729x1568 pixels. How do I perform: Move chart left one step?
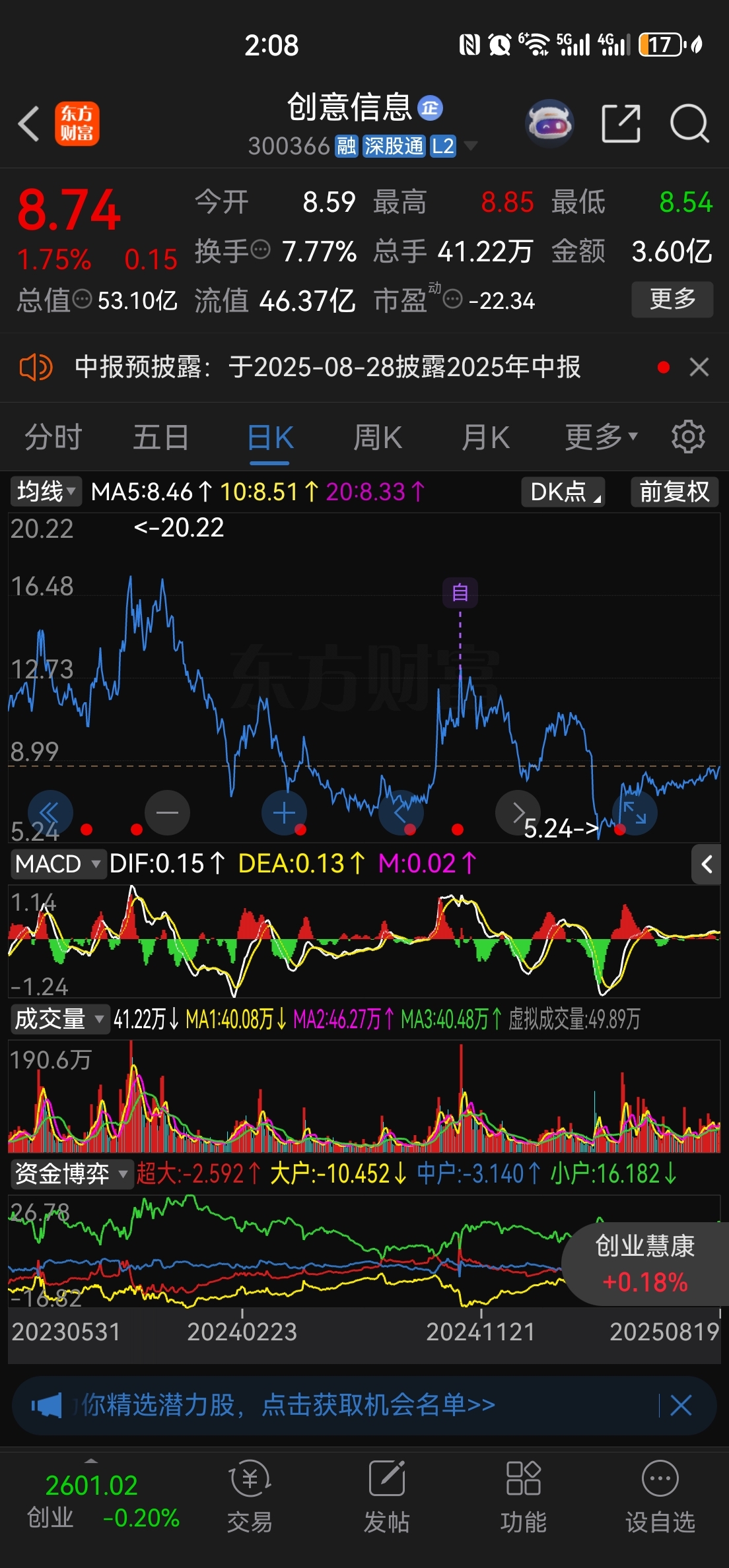click(401, 812)
